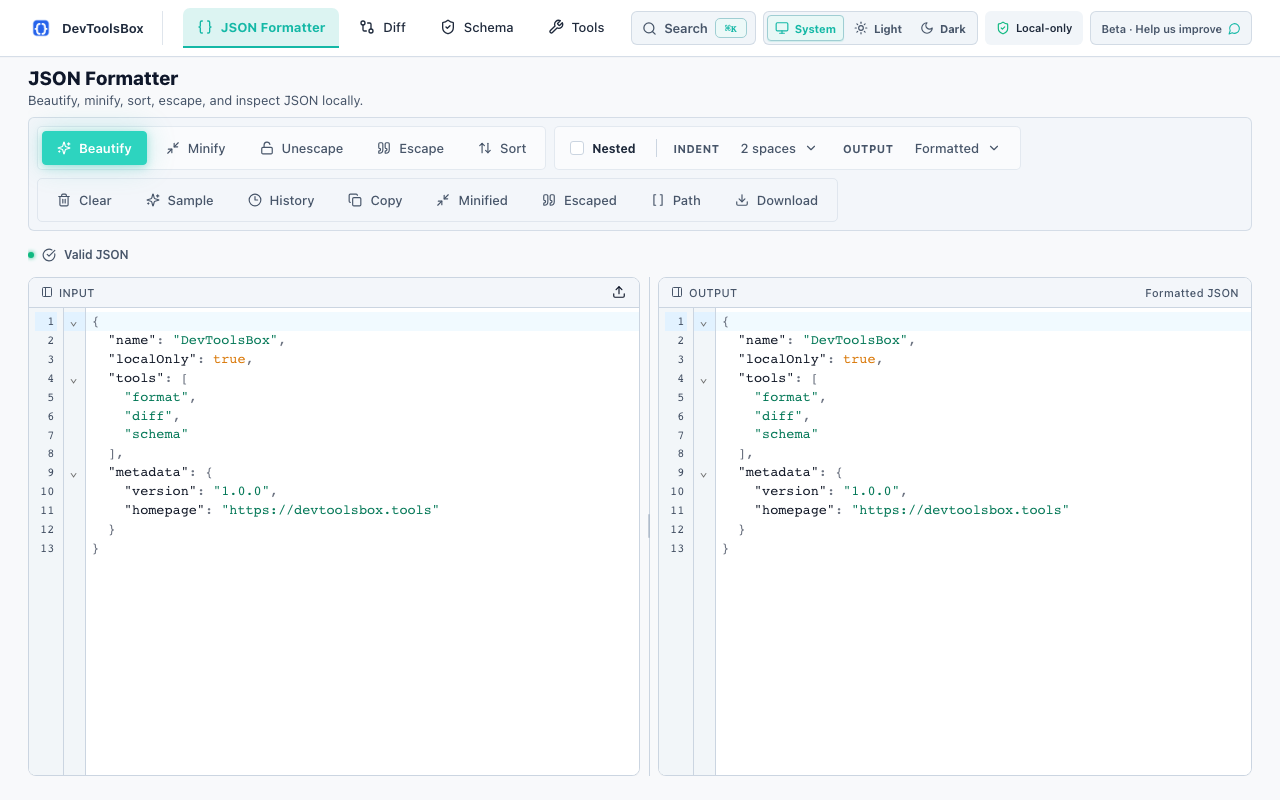Viewport: 1280px width, 800px height.
Task: Click line number 8 in output gutter
Action: 680,453
